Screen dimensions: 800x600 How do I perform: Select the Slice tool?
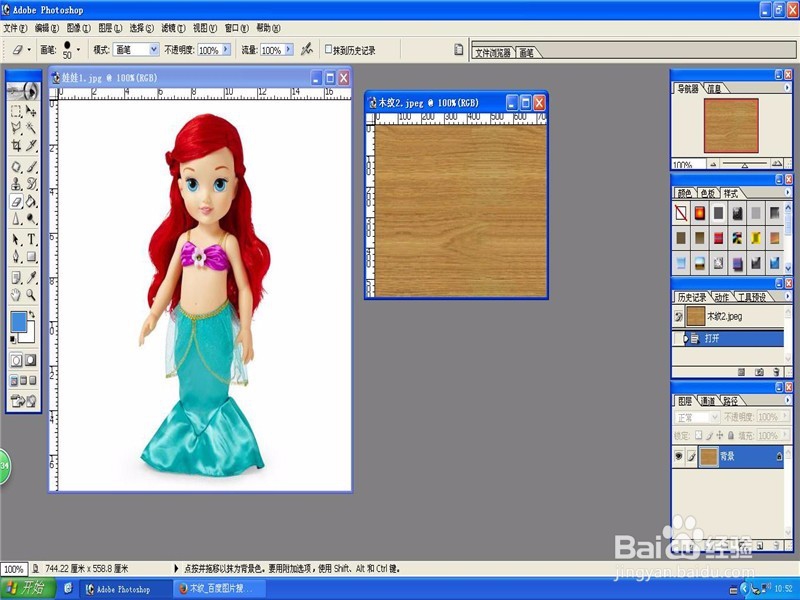(31, 145)
